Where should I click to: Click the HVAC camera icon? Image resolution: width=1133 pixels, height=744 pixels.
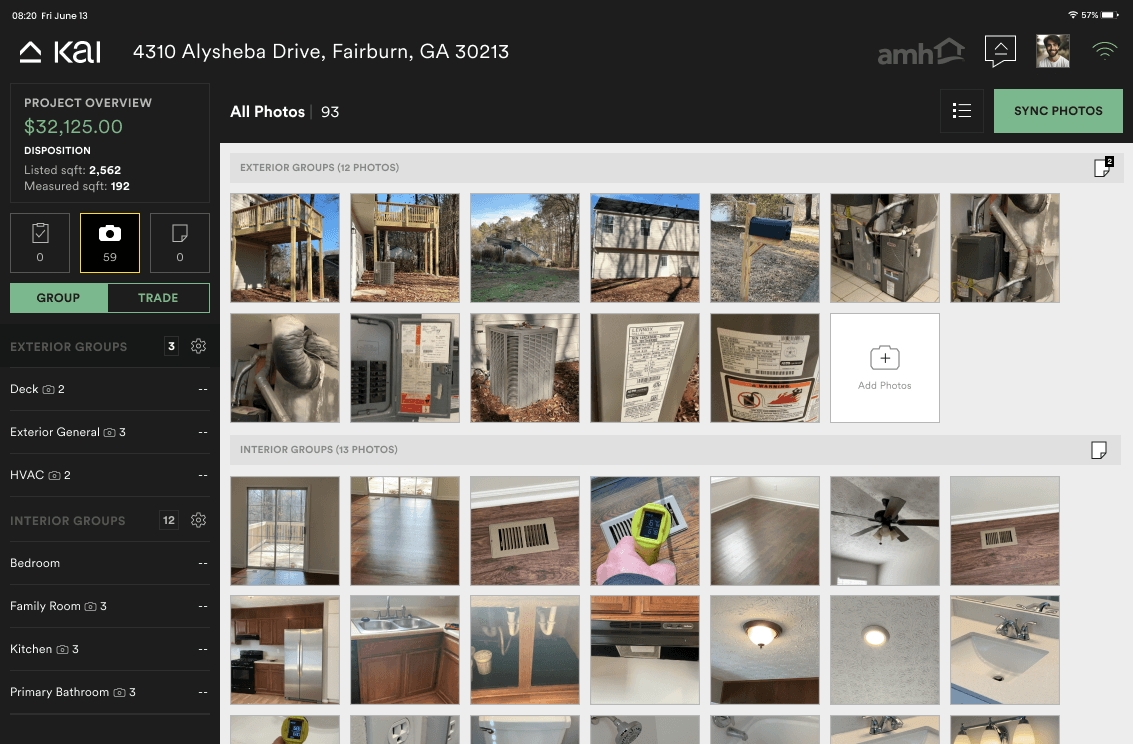pyautogui.click(x=54, y=475)
